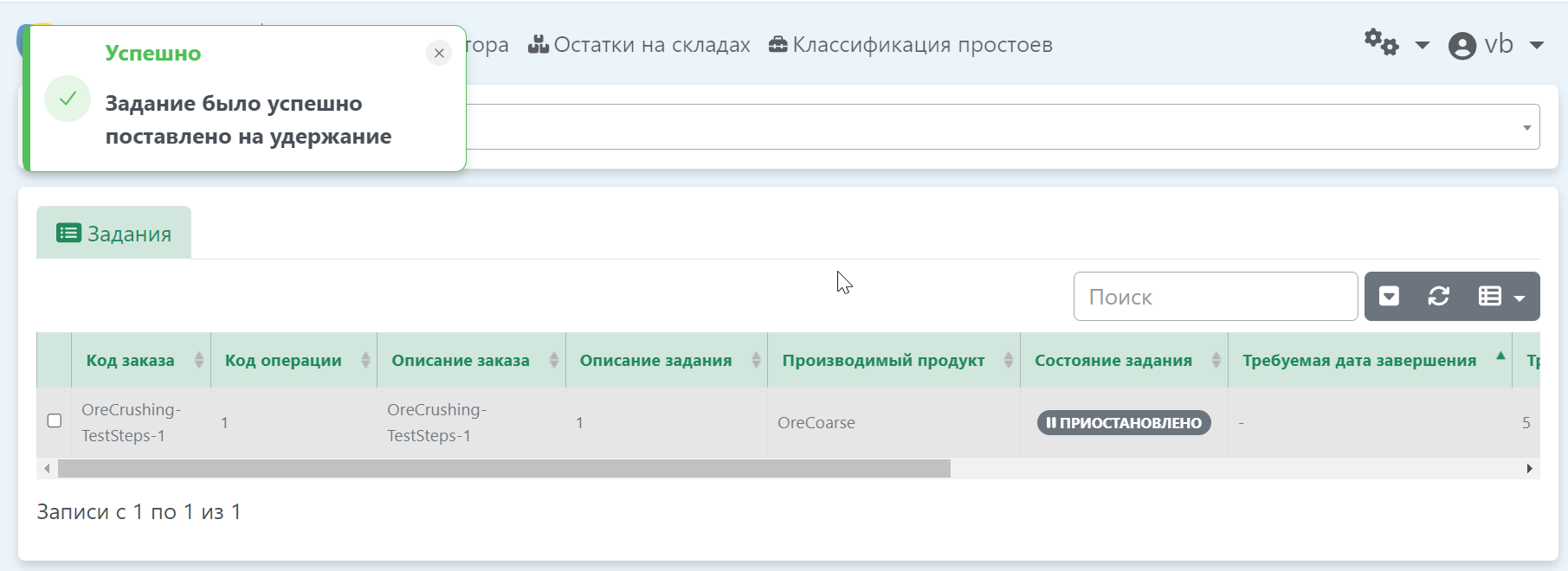Open the settings gears menu
Image resolution: width=1568 pixels, height=571 pixels.
click(1381, 42)
